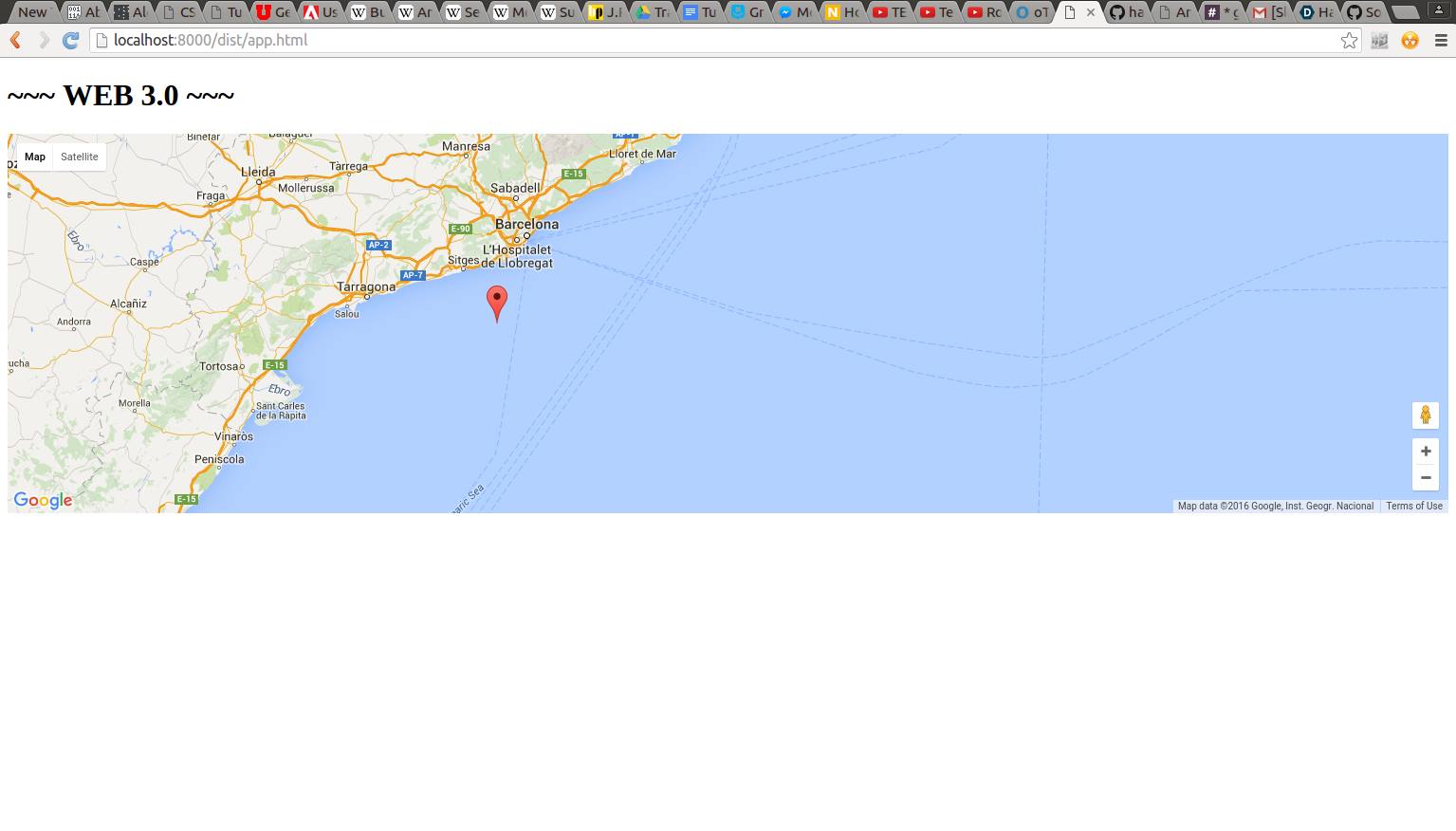1456x831 pixels.
Task: Switch to the first 'New' tab
Action: pos(31,12)
